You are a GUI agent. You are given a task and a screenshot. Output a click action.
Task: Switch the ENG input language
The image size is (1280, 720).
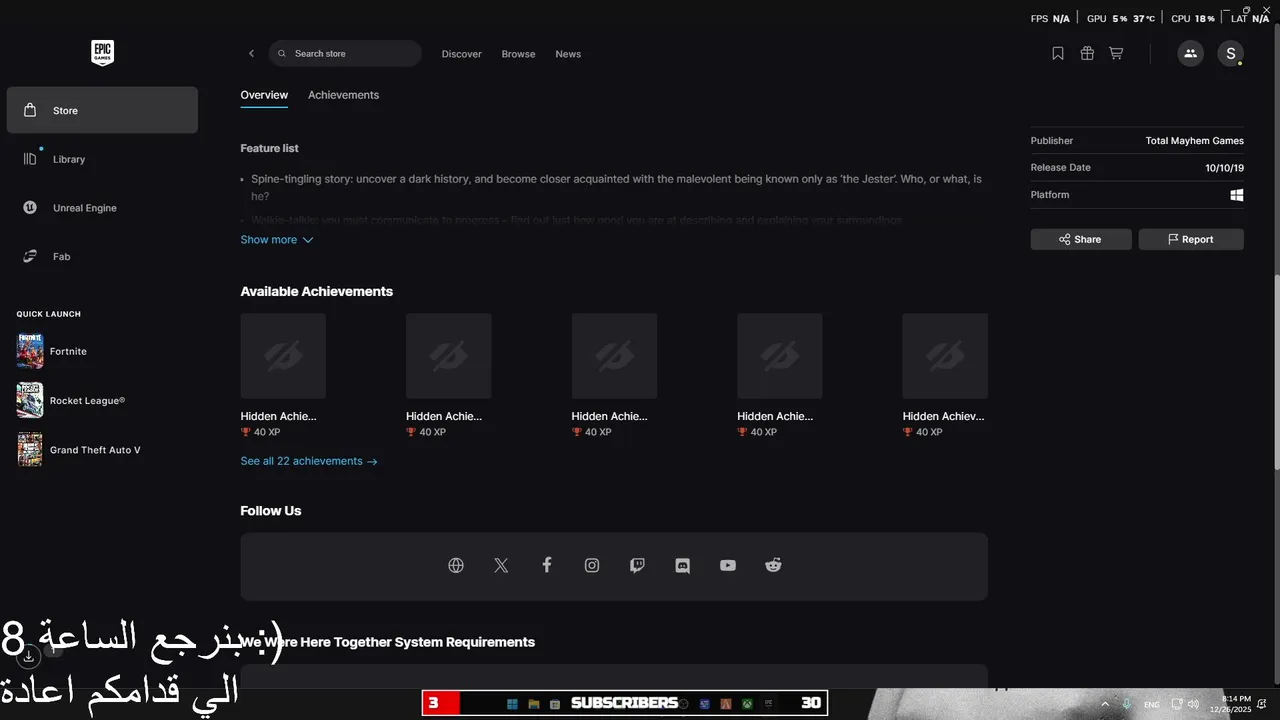pyautogui.click(x=1152, y=705)
